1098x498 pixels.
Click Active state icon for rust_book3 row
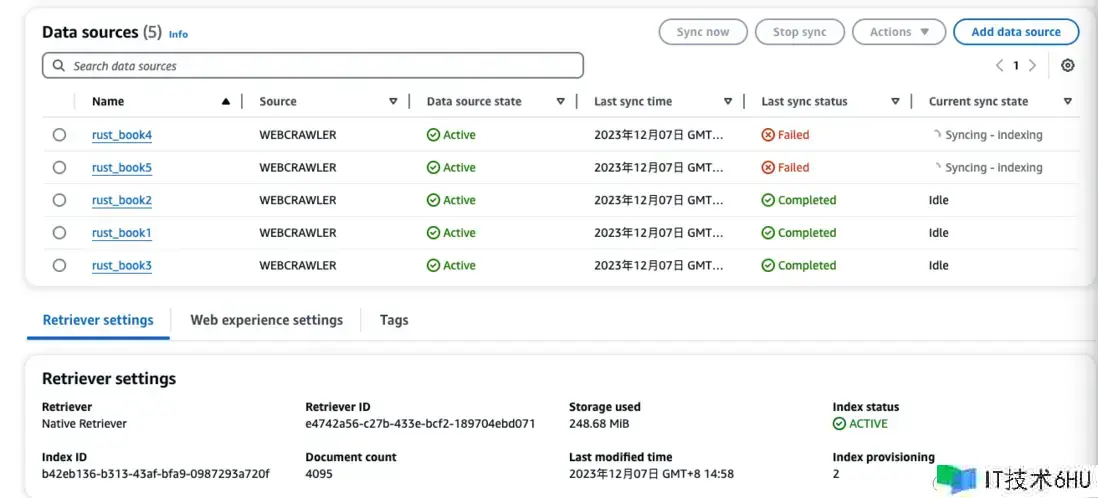point(433,265)
